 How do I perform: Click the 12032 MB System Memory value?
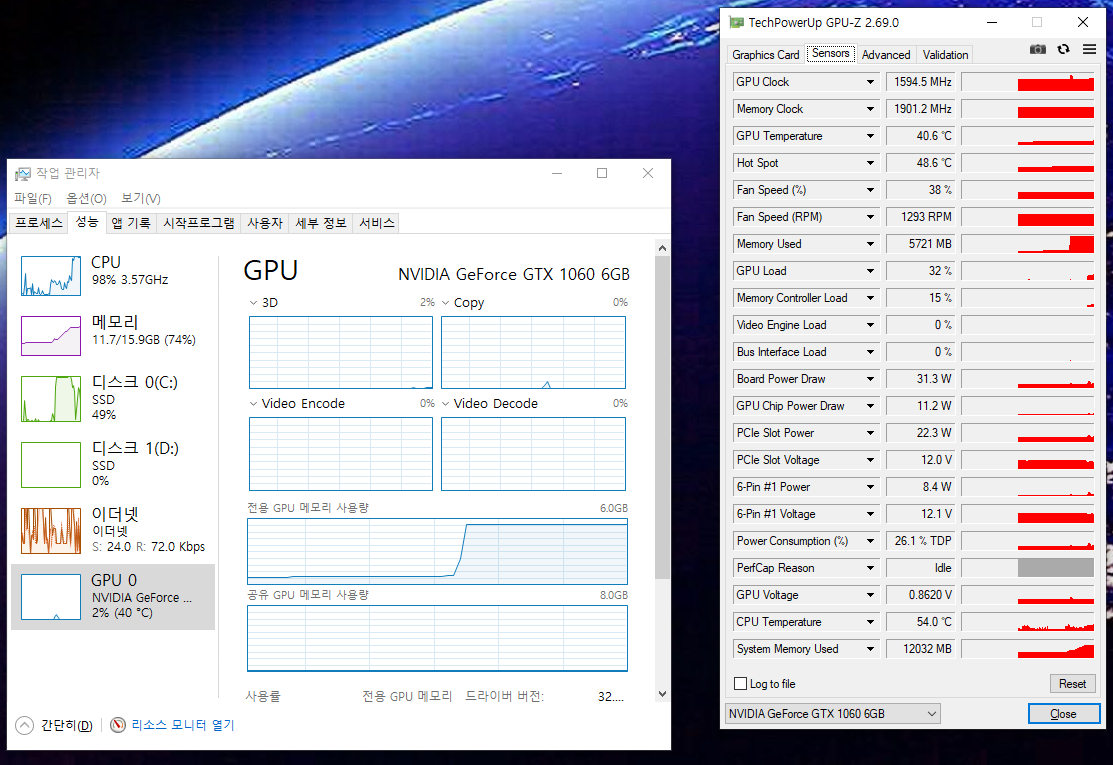tap(920, 649)
